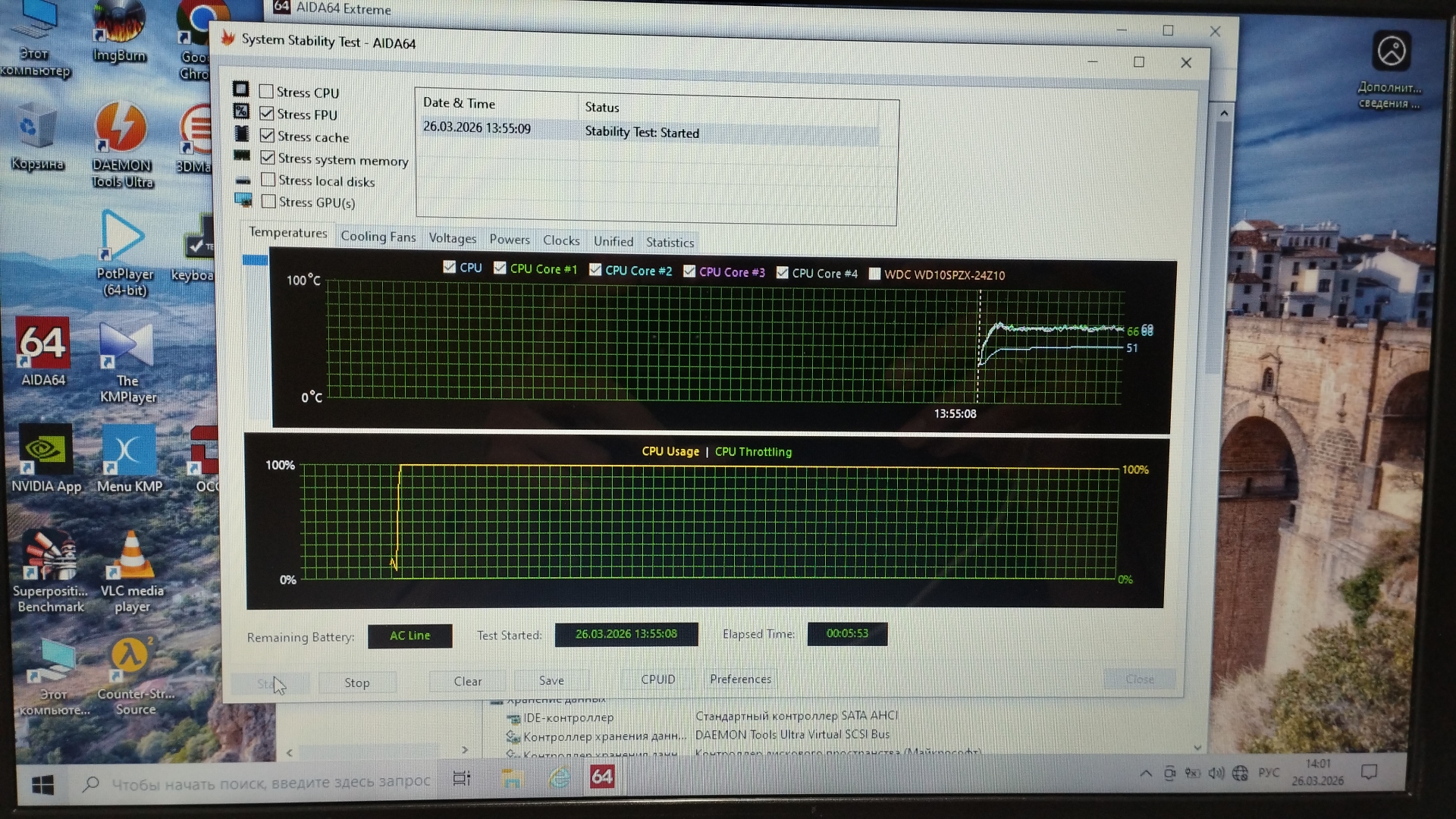This screenshot has width=1456, height=819.
Task: Enable Stress CPU checkbox
Action: 266,92
